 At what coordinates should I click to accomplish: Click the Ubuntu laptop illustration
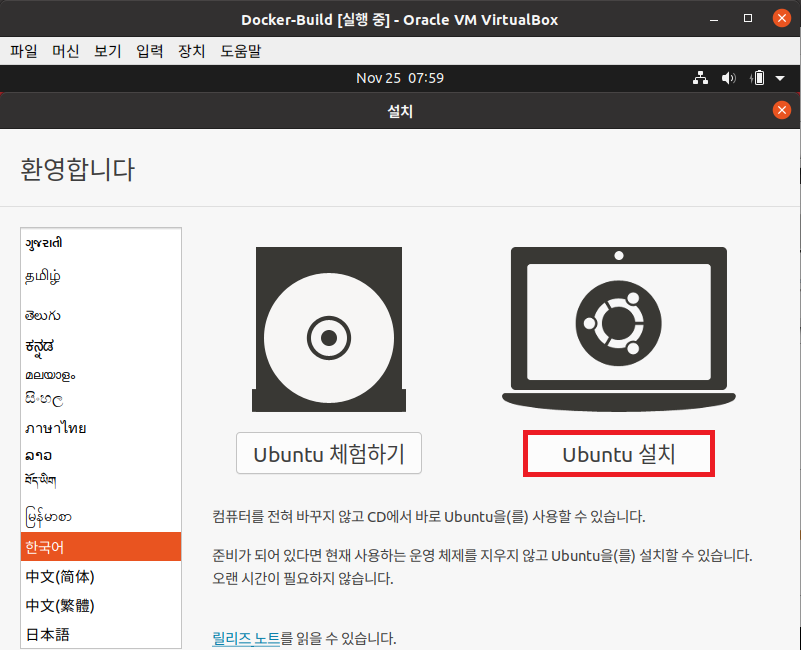coord(619,329)
